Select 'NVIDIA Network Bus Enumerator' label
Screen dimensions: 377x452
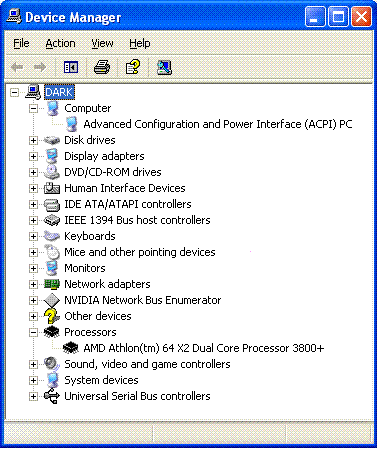[142, 300]
